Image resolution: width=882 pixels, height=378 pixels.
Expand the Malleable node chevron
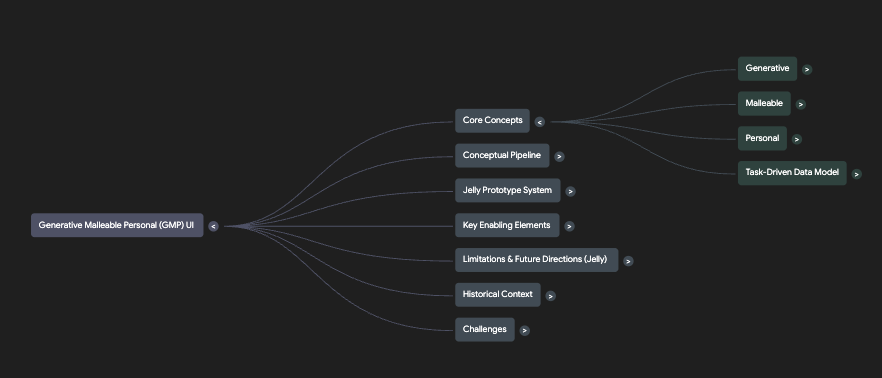tap(800, 105)
